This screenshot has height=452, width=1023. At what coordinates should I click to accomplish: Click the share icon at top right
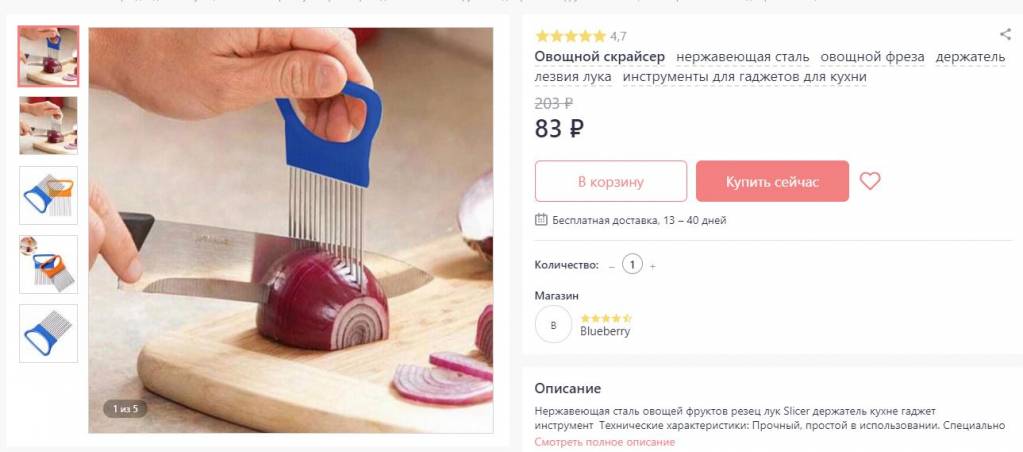pyautogui.click(x=1005, y=34)
